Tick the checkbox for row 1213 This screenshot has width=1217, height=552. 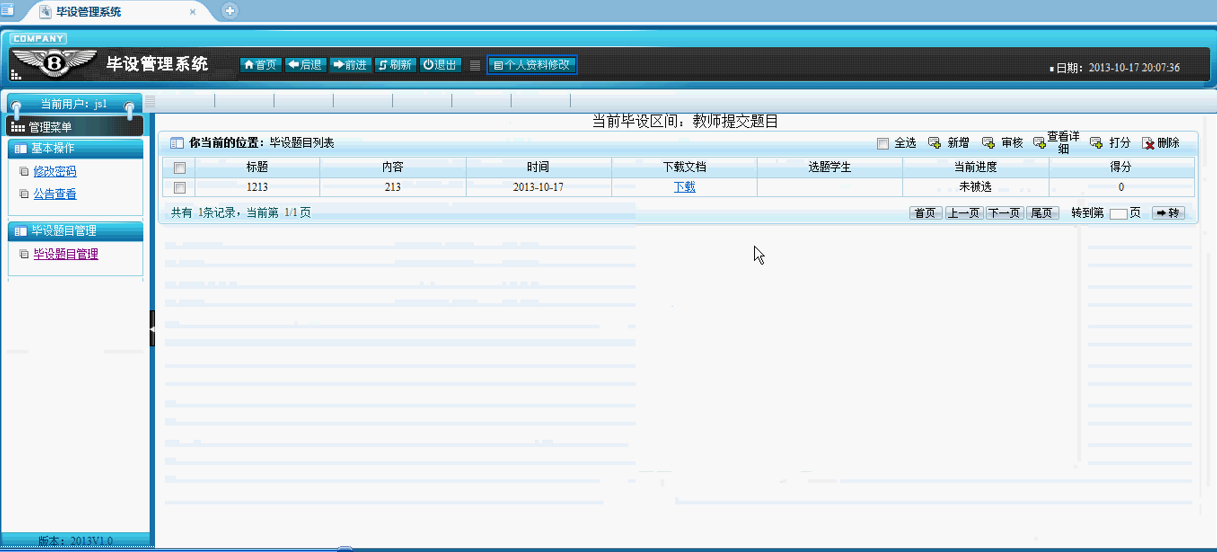(x=180, y=187)
